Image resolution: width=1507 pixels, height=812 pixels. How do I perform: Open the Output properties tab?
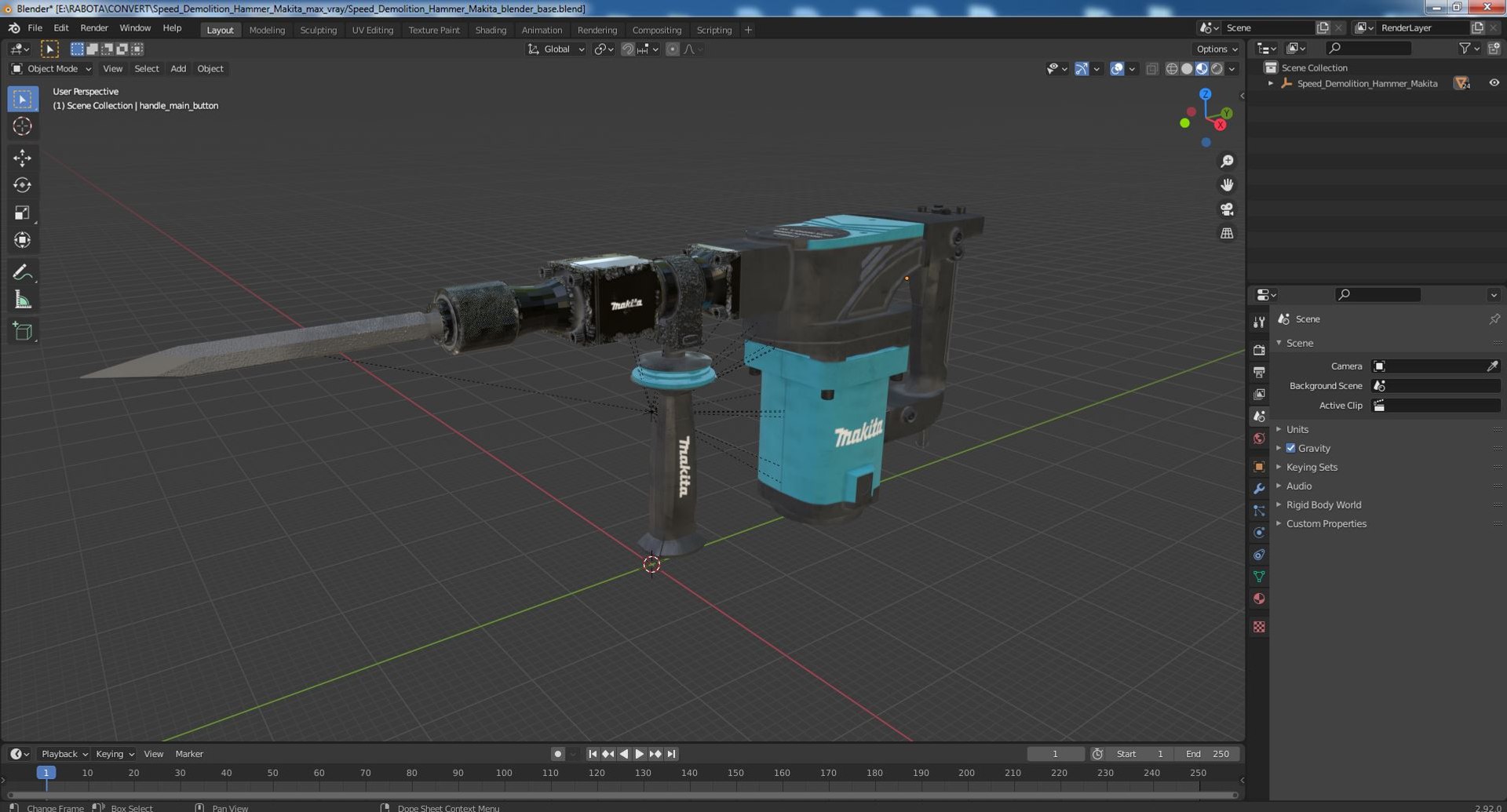click(x=1259, y=372)
